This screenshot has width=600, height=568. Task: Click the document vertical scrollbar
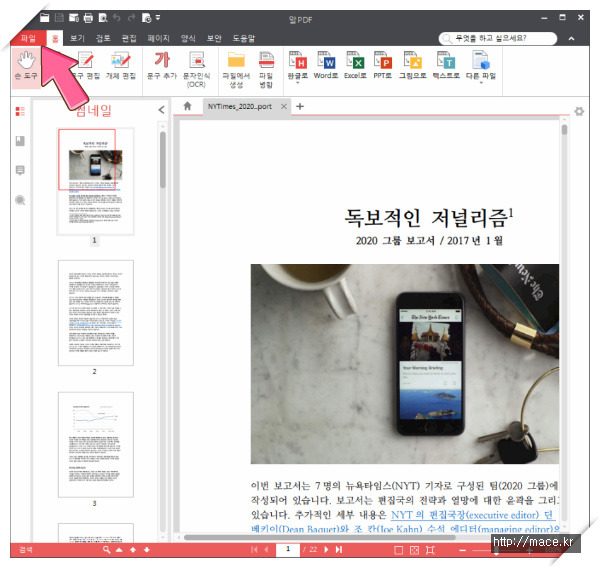click(x=564, y=129)
